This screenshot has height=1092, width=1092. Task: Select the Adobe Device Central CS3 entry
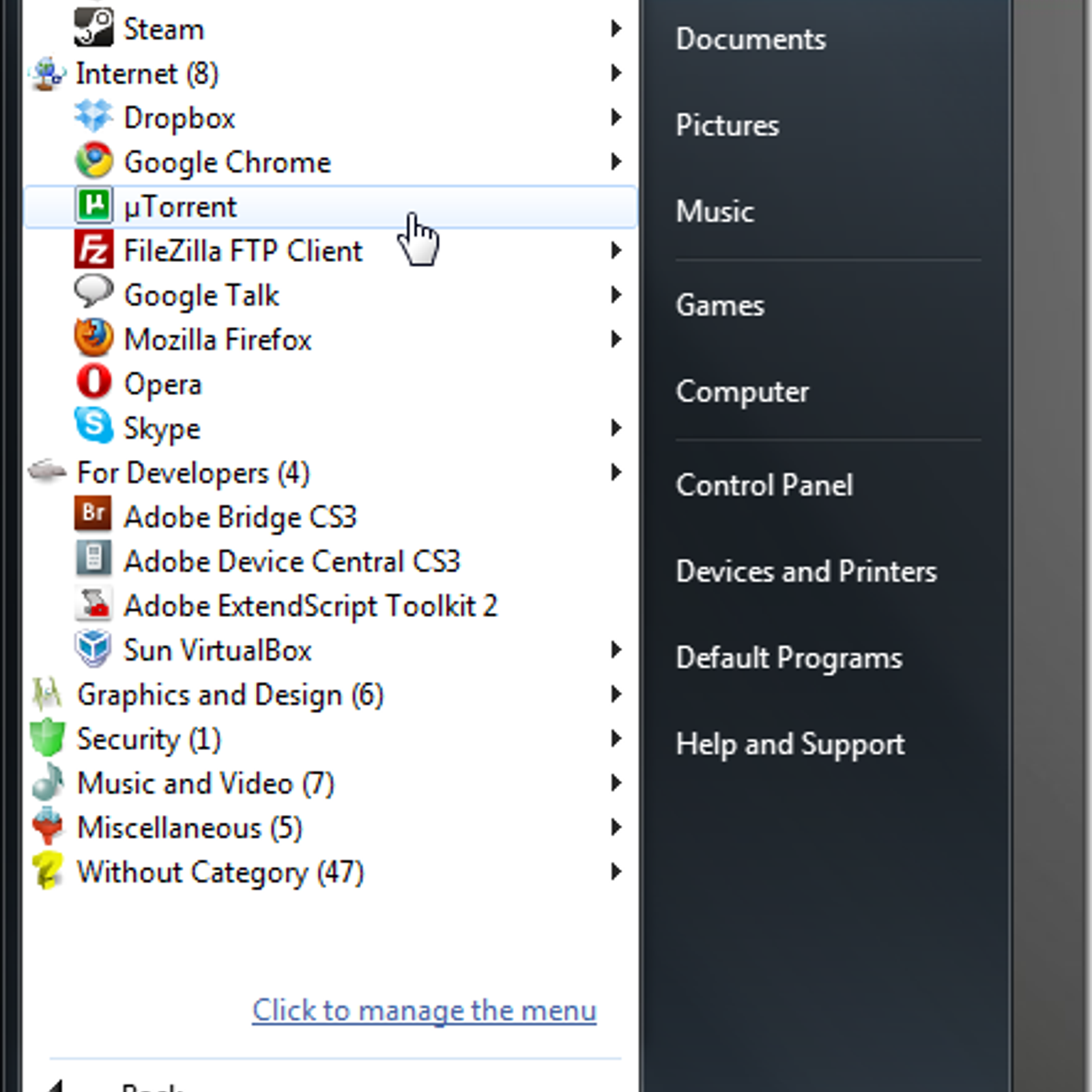[330, 561]
